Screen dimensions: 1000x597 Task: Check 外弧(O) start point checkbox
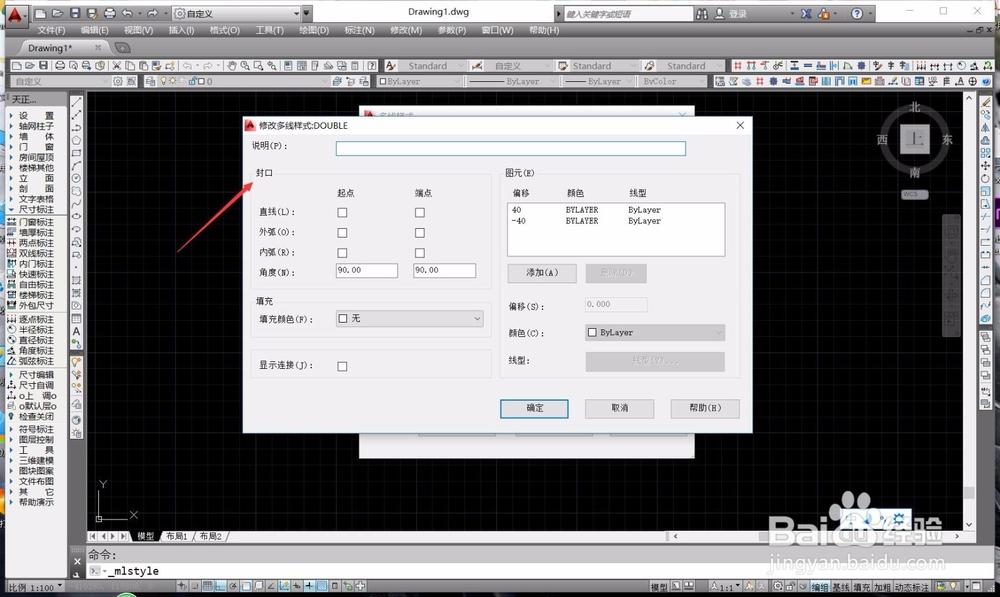tap(342, 233)
